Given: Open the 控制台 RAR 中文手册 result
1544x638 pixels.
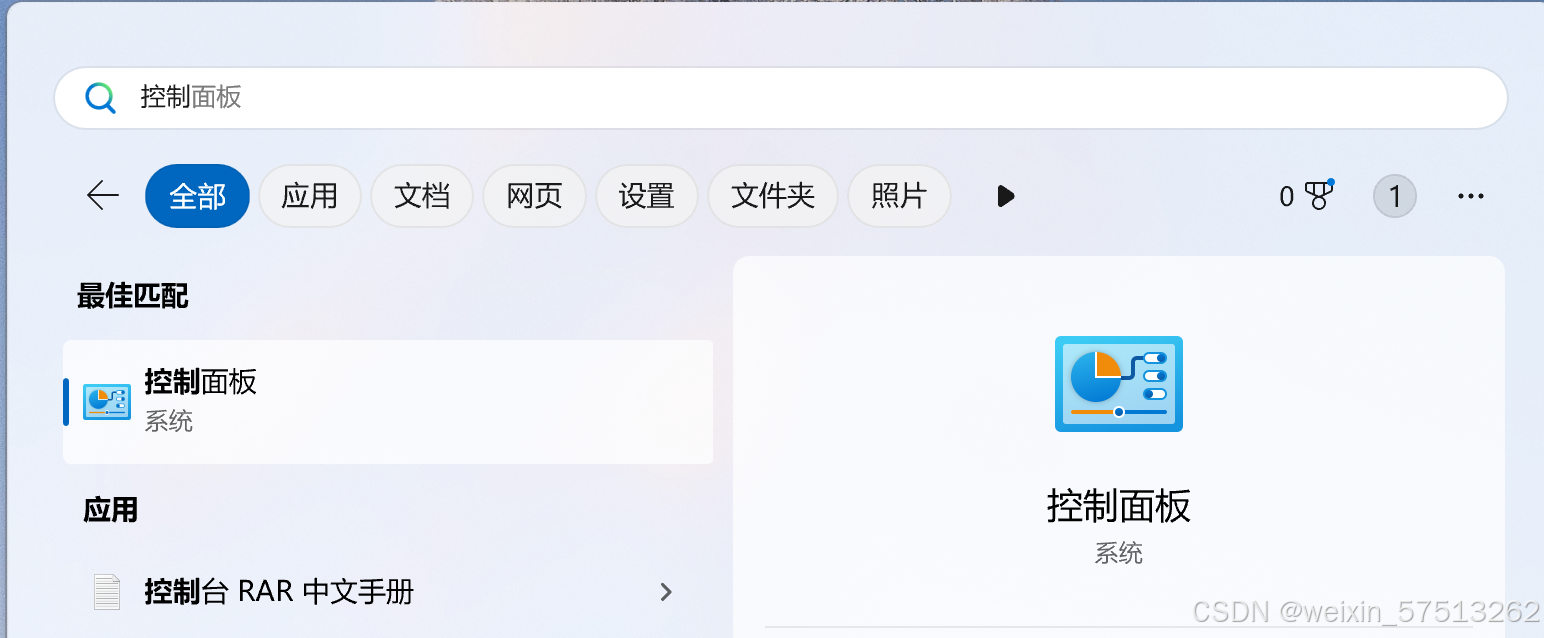Looking at the screenshot, I should pos(388,592).
